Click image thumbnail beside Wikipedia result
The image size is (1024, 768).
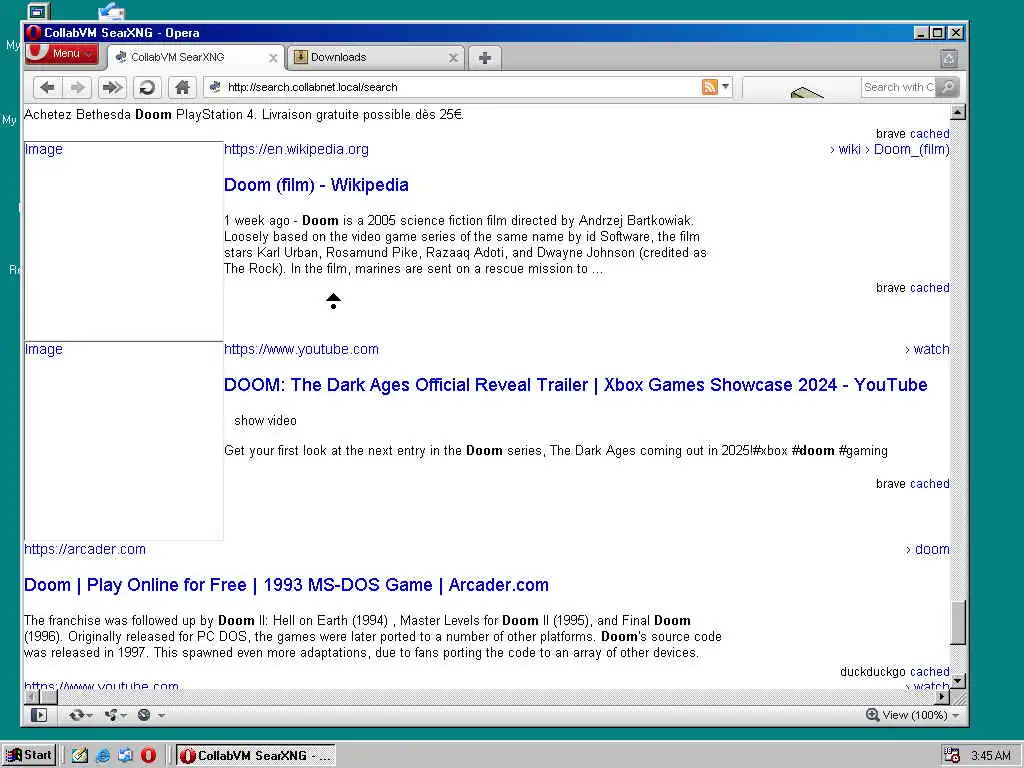tap(123, 241)
